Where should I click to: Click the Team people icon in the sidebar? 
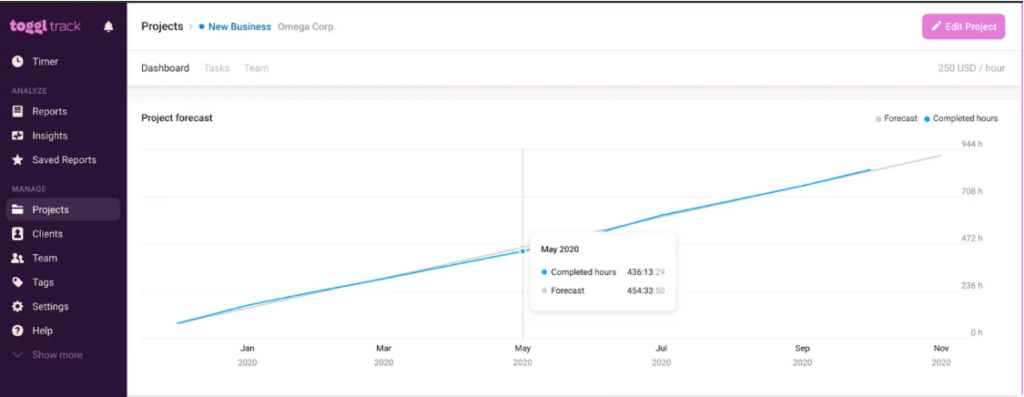pyautogui.click(x=18, y=259)
